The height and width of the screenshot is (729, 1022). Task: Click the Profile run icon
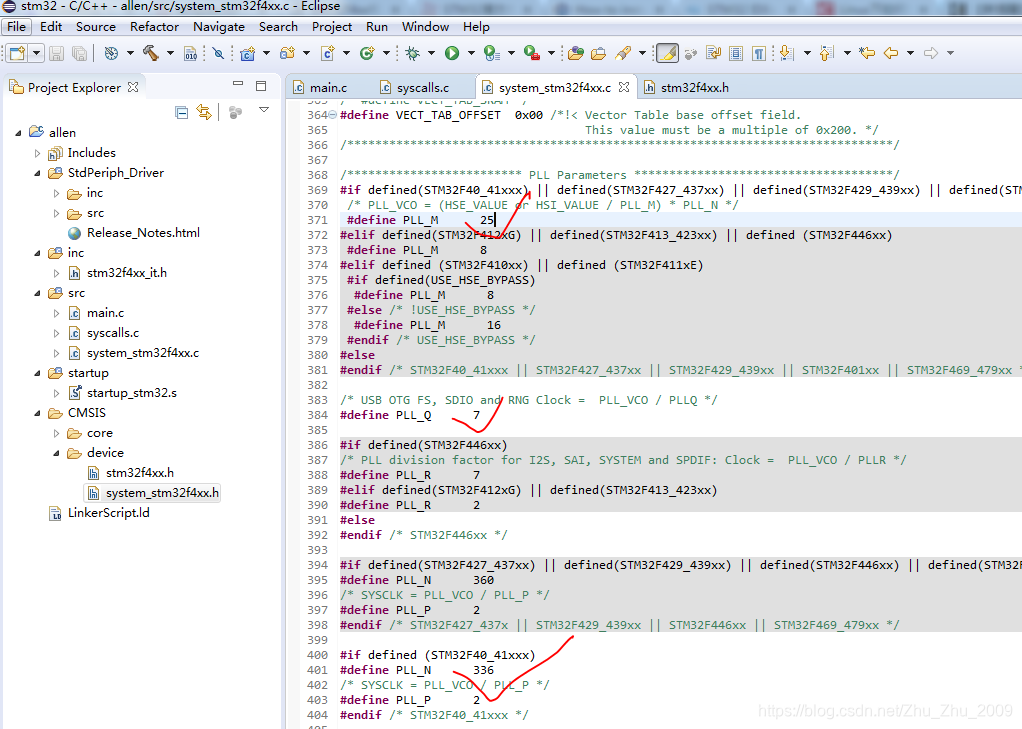pos(492,53)
